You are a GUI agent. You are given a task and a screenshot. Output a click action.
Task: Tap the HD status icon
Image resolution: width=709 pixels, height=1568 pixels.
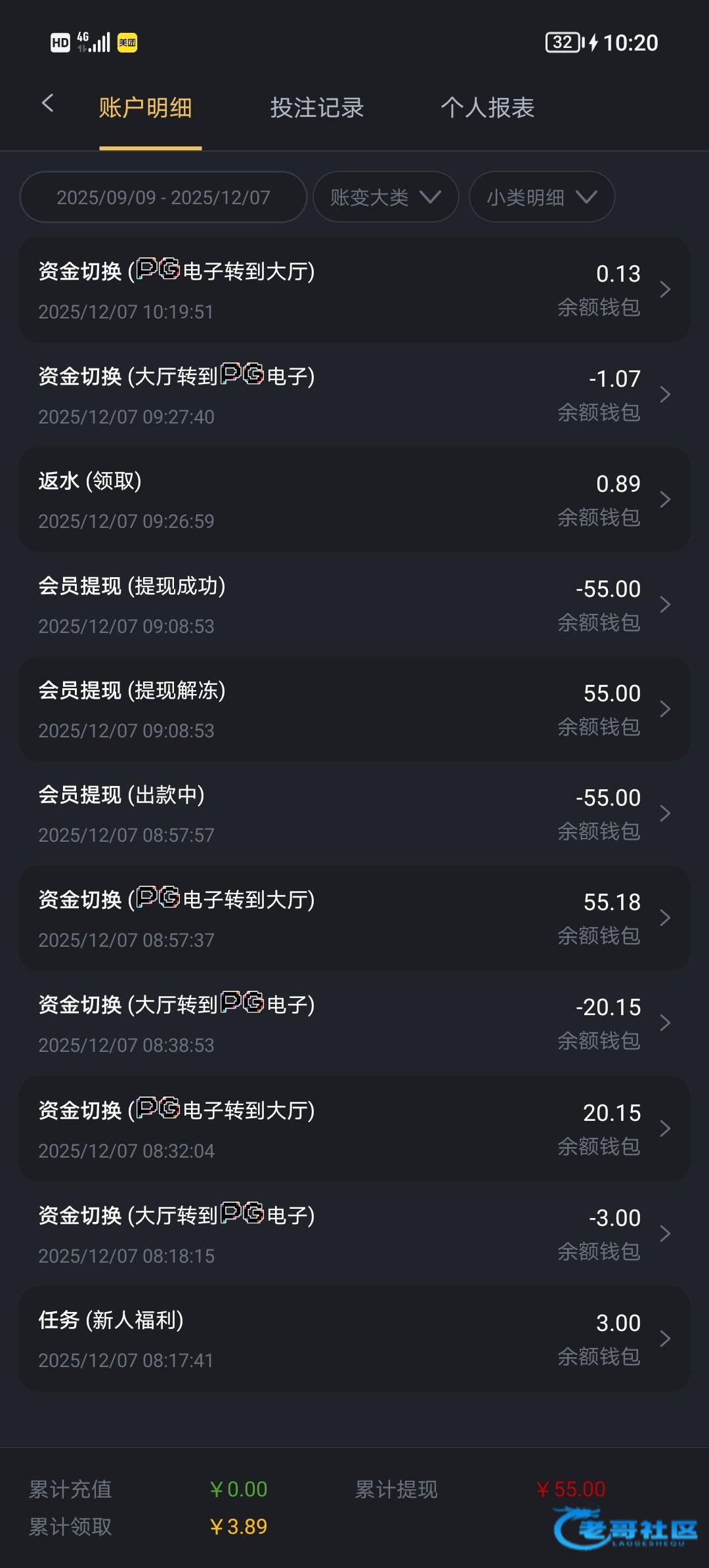[x=60, y=43]
